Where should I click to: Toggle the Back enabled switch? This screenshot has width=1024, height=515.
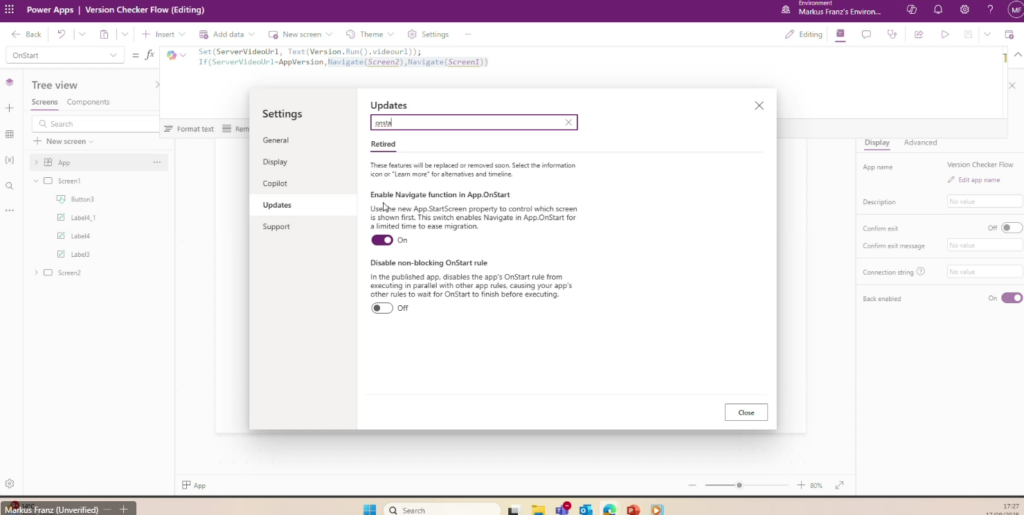point(1012,298)
